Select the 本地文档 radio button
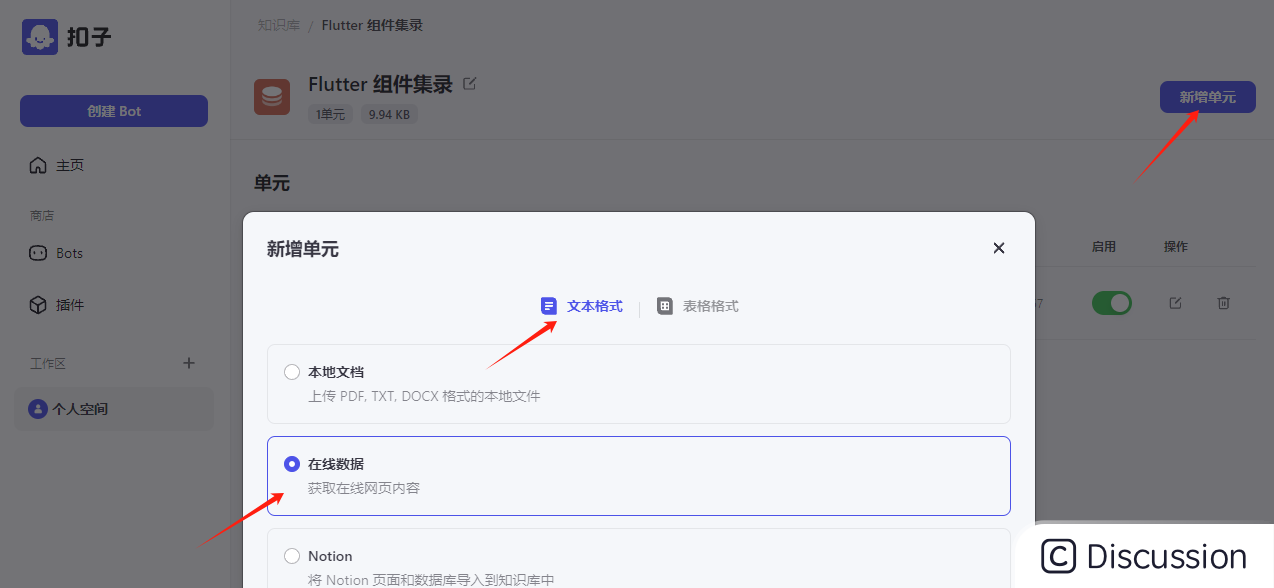The height and width of the screenshot is (588, 1274). 292,372
